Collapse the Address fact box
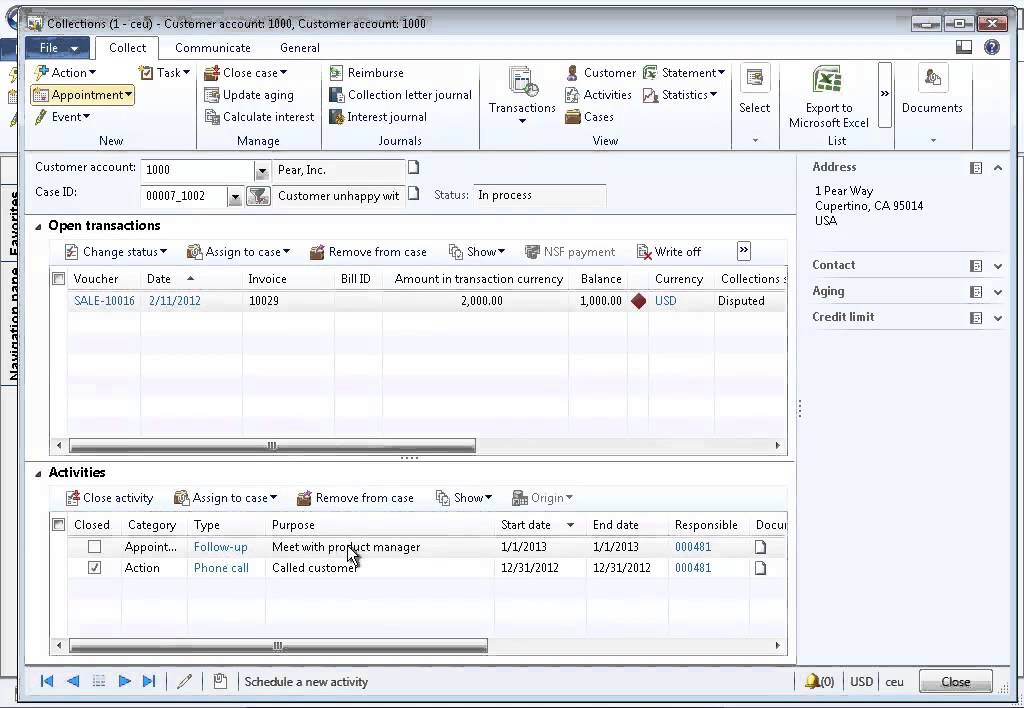This screenshot has width=1024, height=708. [998, 168]
